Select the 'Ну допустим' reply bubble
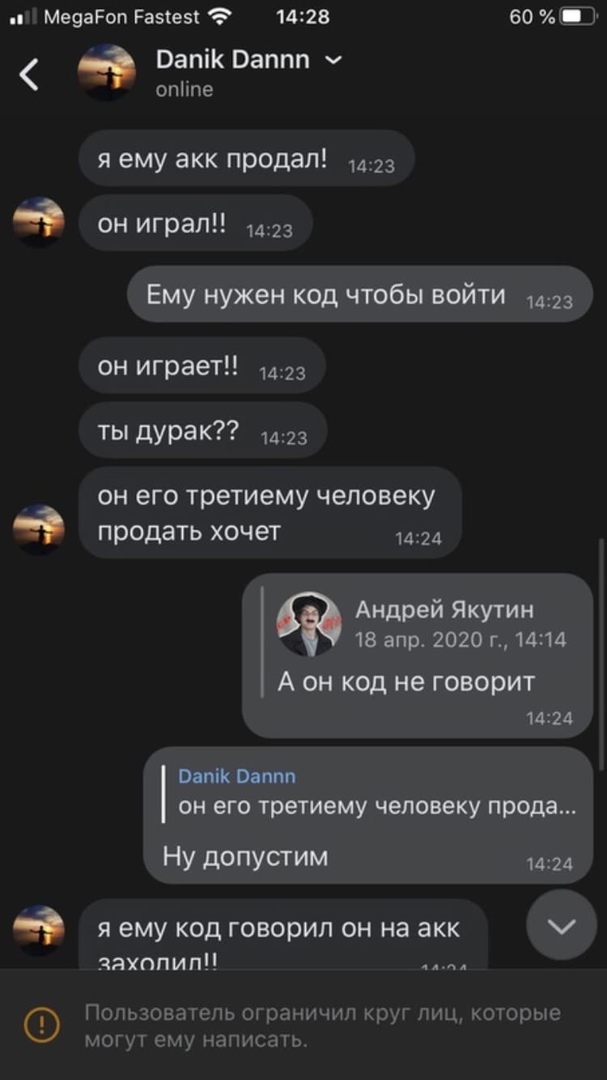Image resolution: width=607 pixels, height=1080 pixels. tap(368, 816)
